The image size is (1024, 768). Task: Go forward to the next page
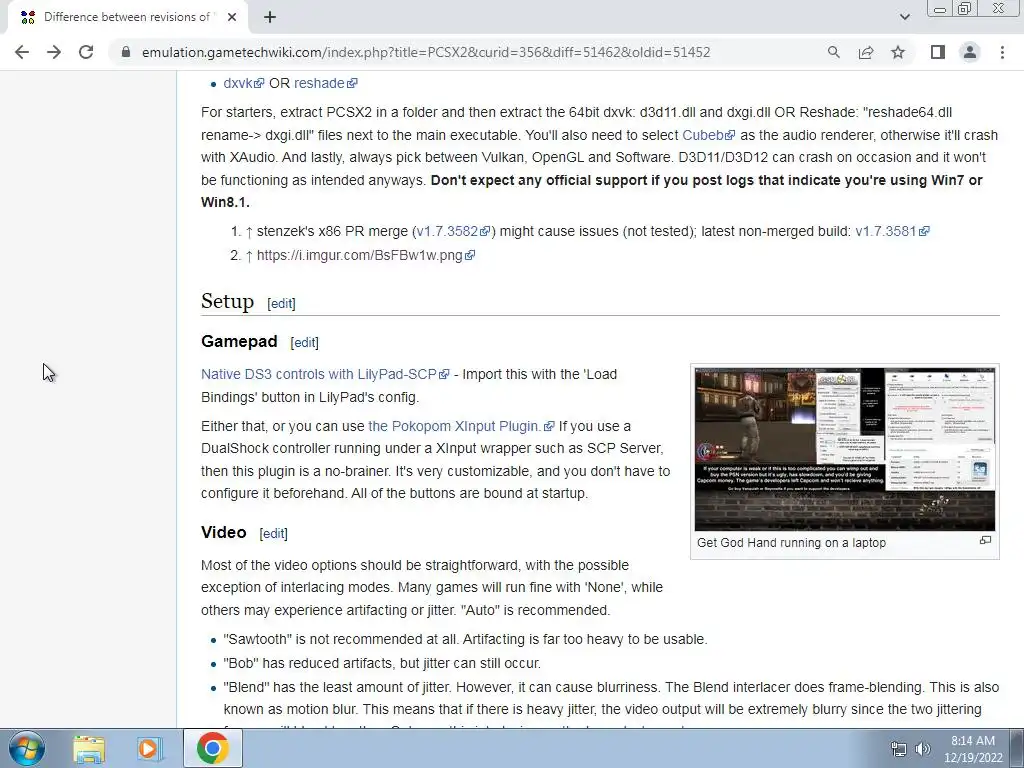pyautogui.click(x=54, y=52)
